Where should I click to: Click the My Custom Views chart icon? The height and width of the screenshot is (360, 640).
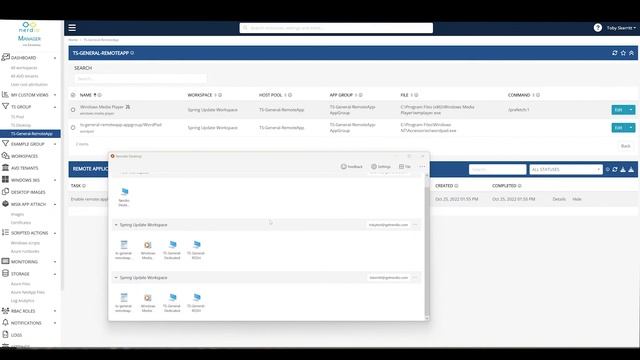point(5,95)
